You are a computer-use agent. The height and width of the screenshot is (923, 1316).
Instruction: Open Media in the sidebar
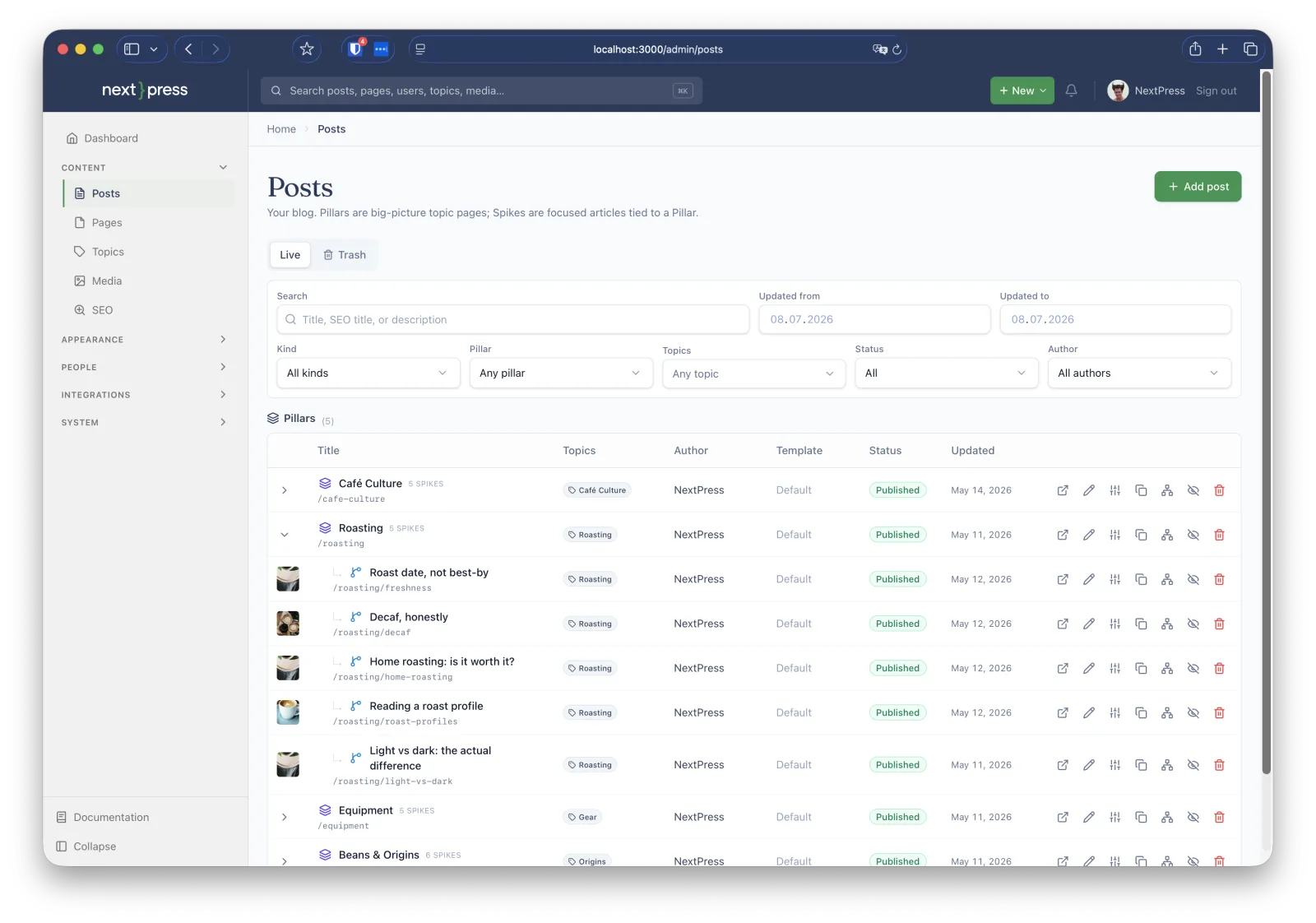click(x=149, y=281)
